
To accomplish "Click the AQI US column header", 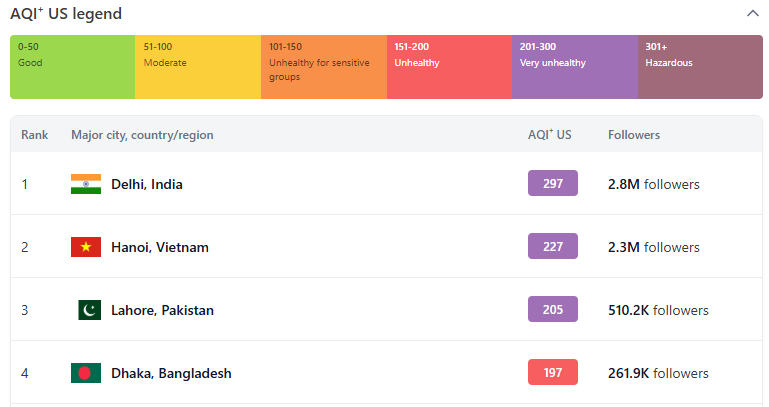I will click(x=549, y=134).
